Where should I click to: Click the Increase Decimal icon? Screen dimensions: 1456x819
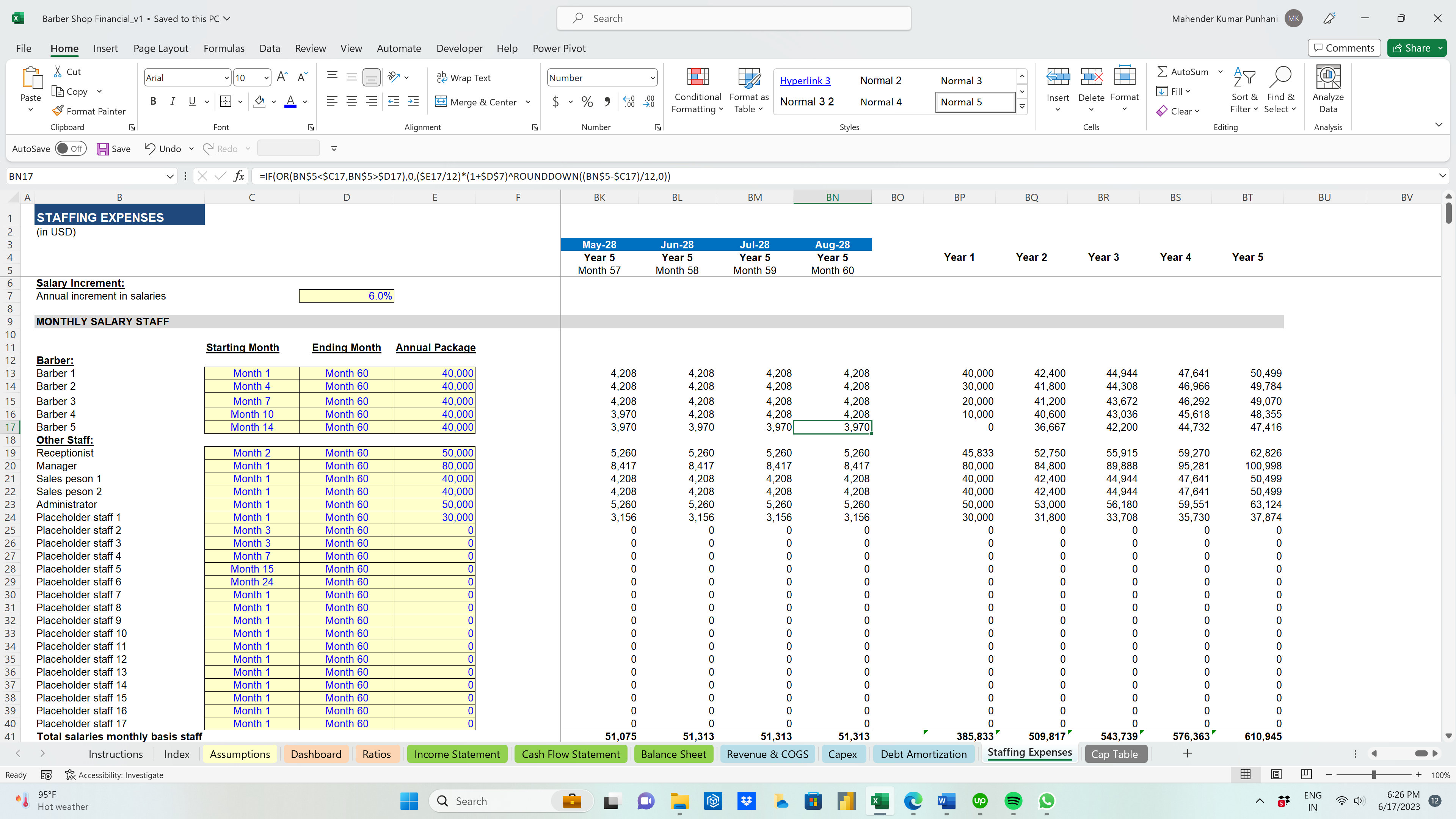click(628, 102)
